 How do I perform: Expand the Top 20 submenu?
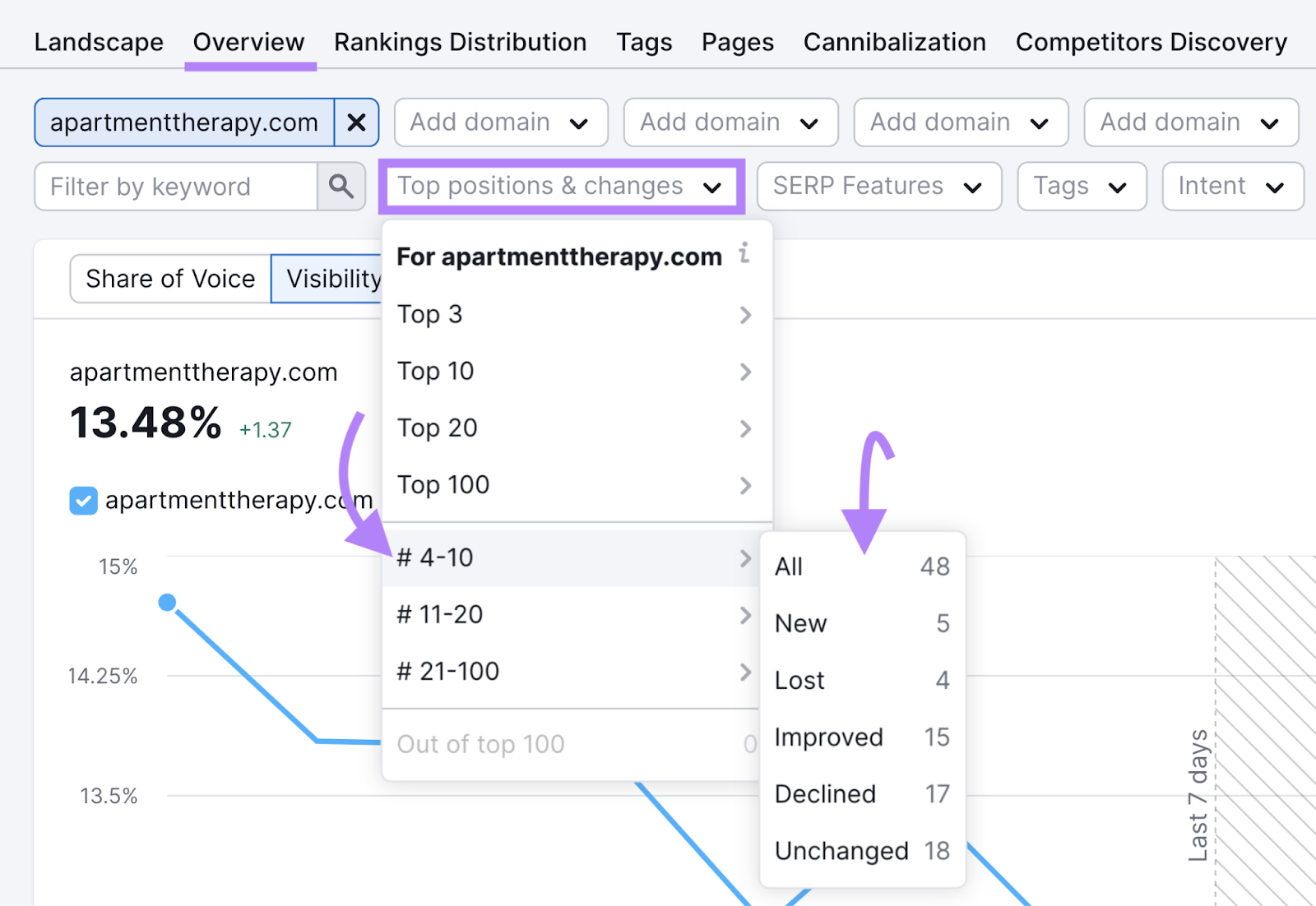(576, 428)
